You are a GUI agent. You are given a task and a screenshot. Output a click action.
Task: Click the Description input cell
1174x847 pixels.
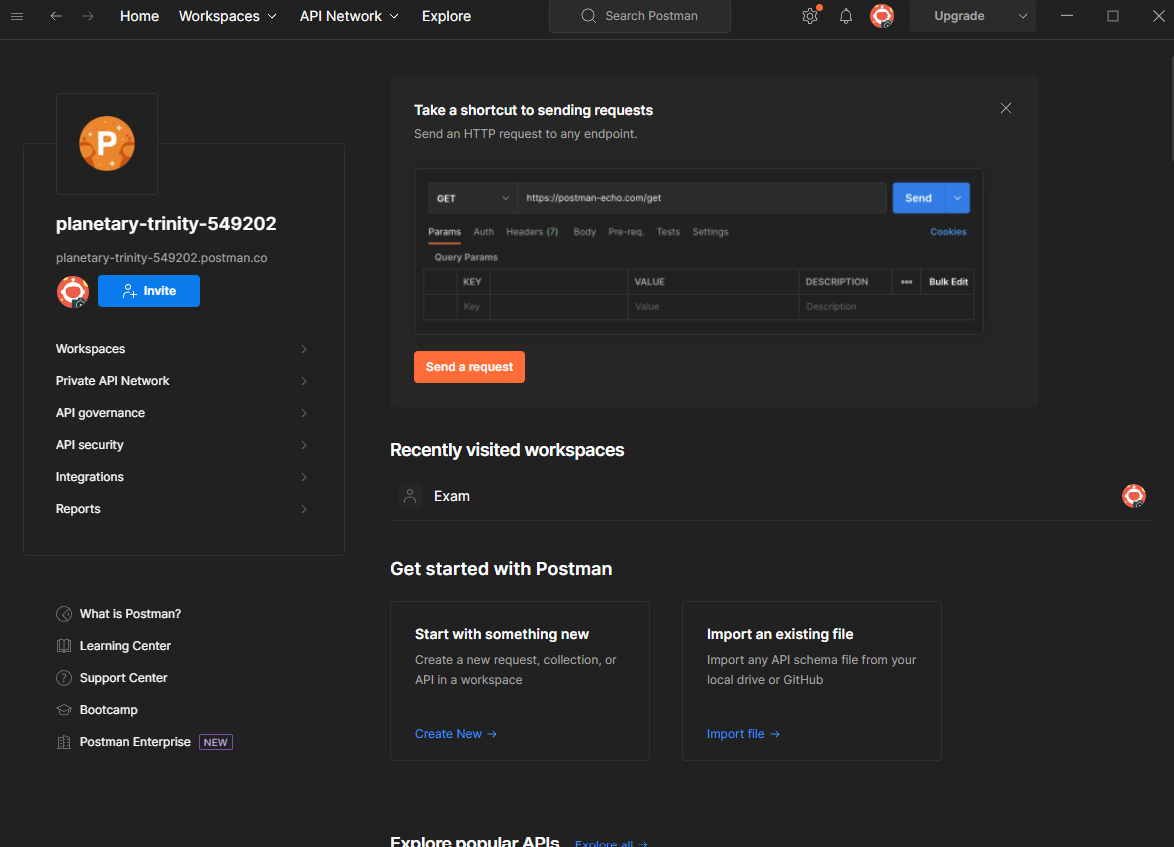886,307
